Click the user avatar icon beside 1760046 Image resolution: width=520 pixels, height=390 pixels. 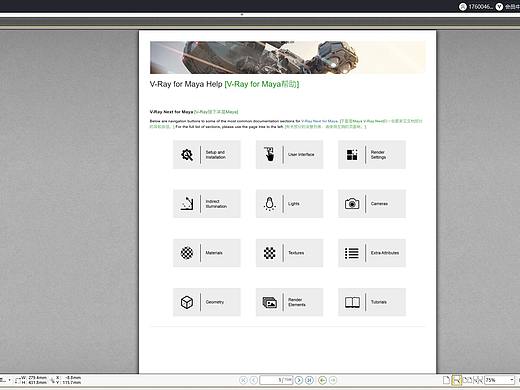tap(462, 7)
